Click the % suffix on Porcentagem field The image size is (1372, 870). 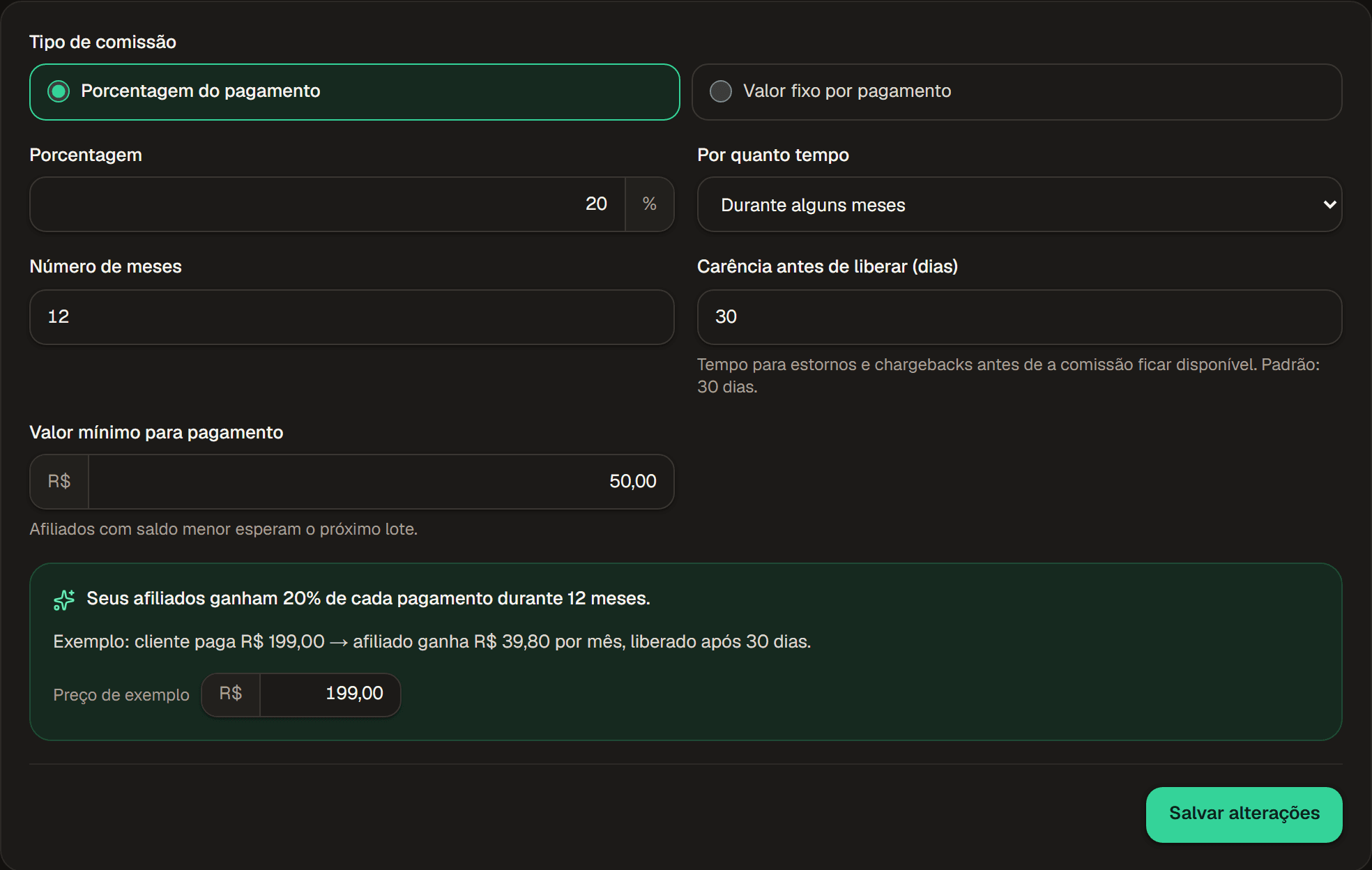coord(650,204)
